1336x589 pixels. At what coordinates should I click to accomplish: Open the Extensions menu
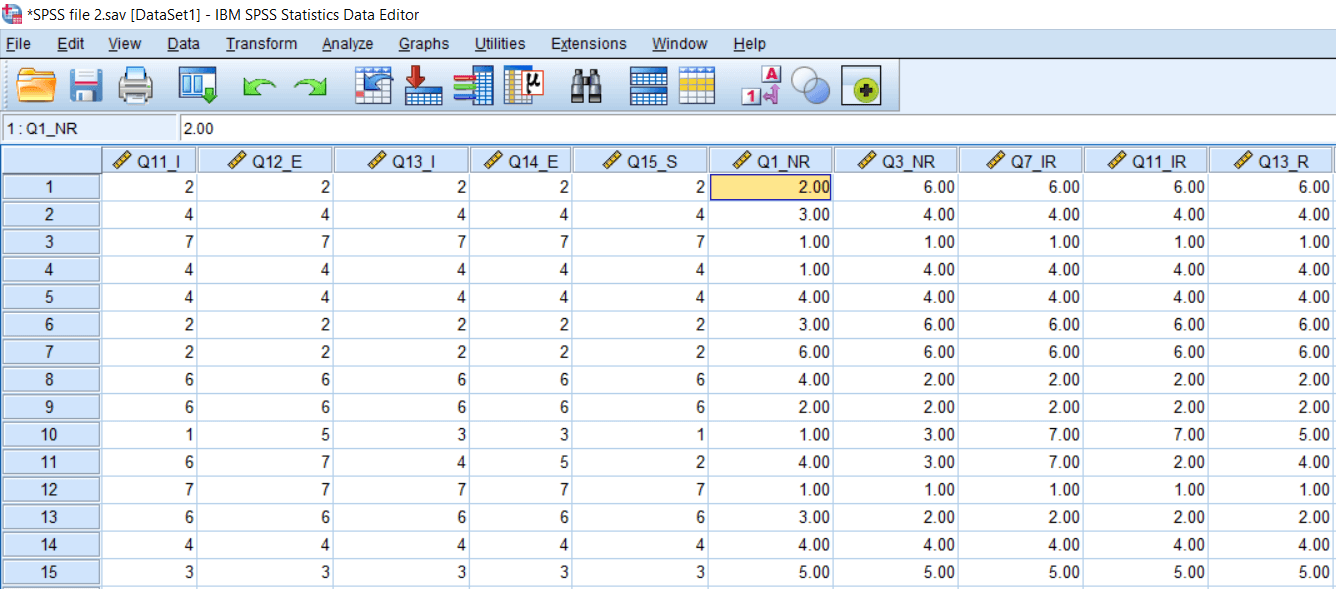pos(588,44)
